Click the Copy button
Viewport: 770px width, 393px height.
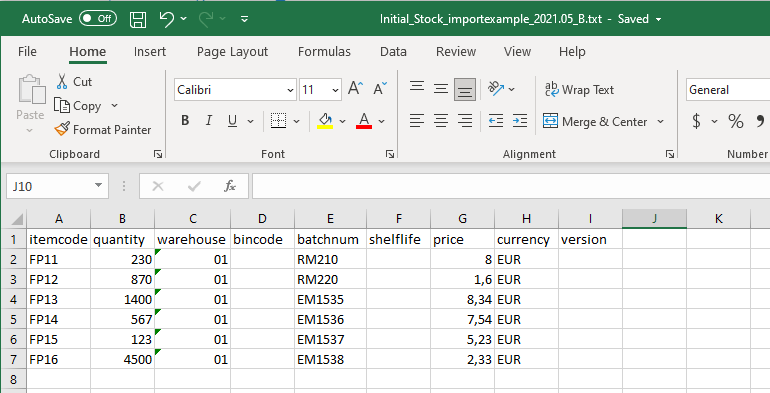79,106
